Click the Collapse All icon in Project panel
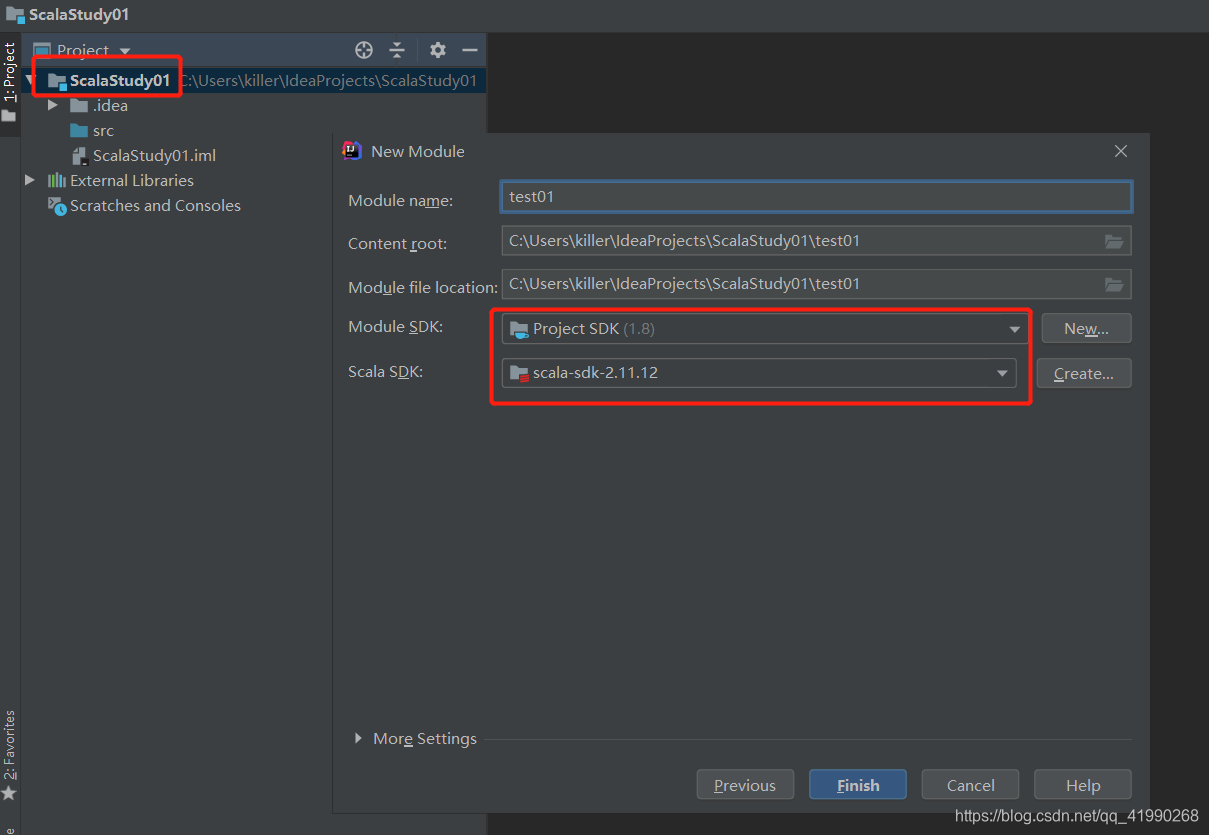Viewport: 1209px width, 835px height. click(397, 50)
